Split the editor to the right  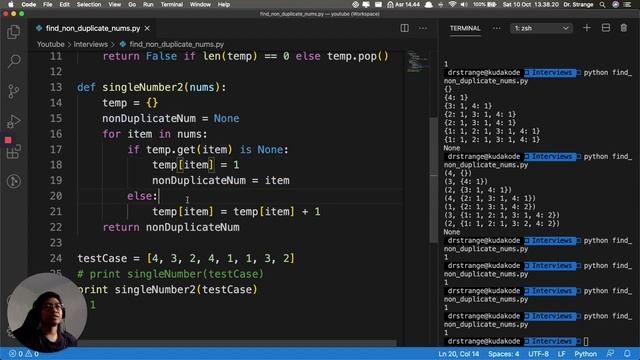point(404,28)
